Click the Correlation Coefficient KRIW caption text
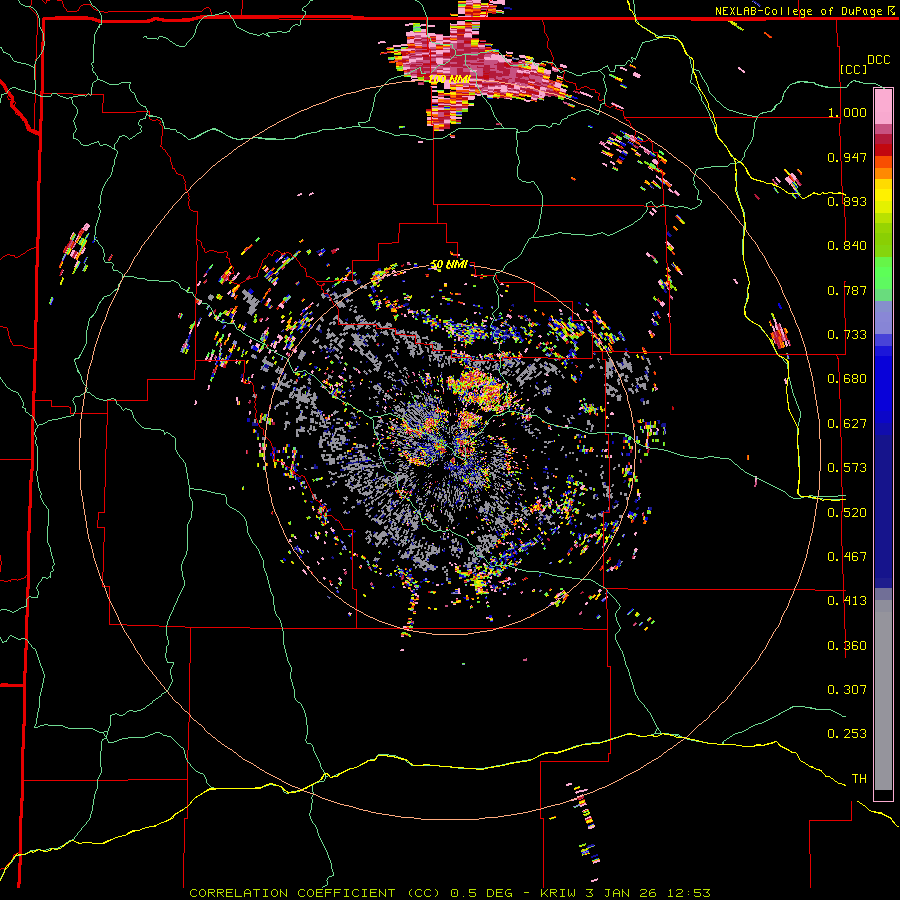 click(450, 893)
